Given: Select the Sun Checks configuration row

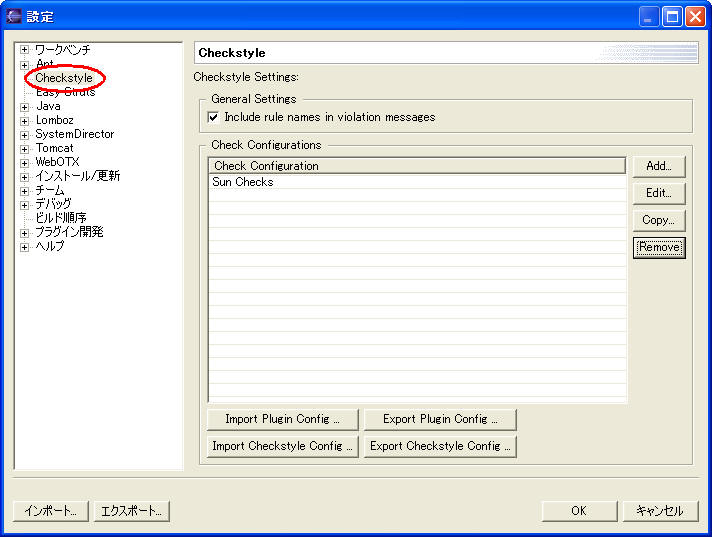Looking at the screenshot, I should (243, 183).
